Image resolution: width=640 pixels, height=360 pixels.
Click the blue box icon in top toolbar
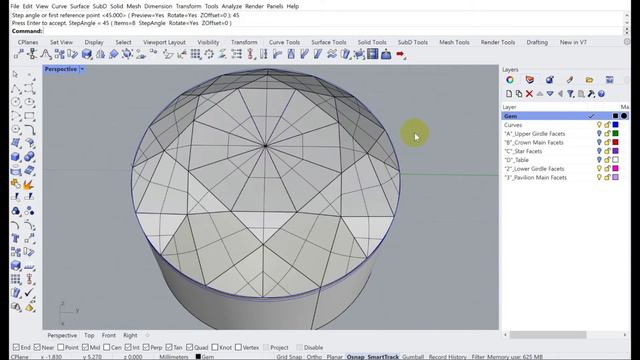87,54
